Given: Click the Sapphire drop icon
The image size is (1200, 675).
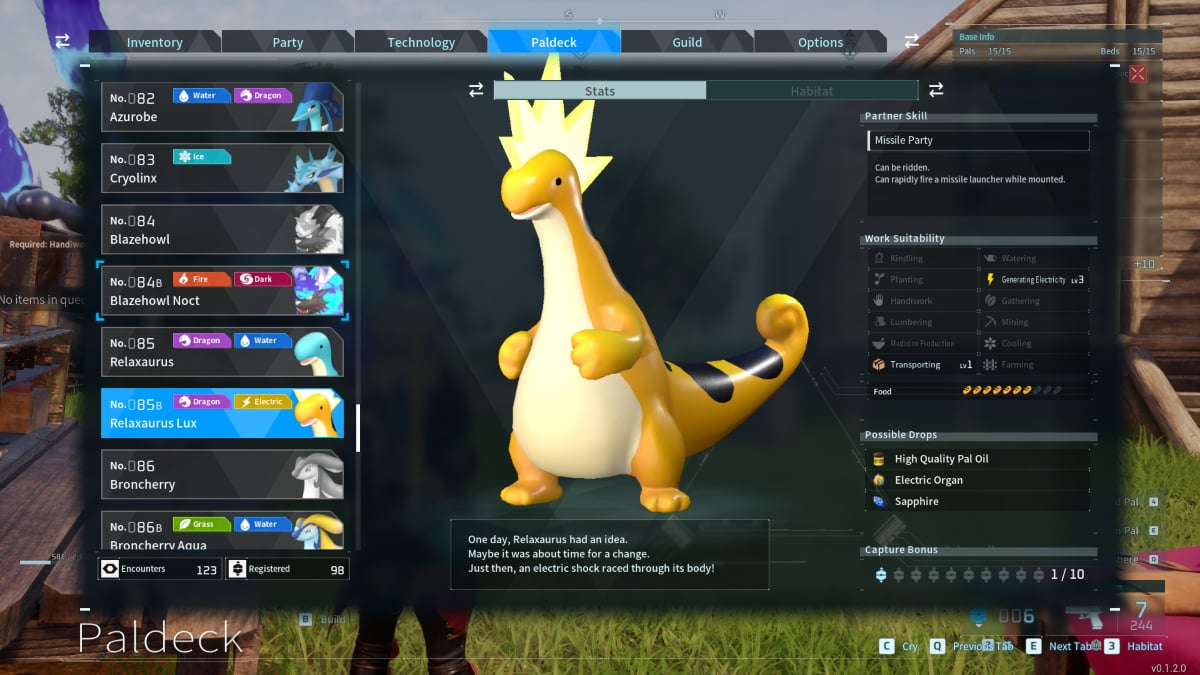Looking at the screenshot, I should [877, 501].
